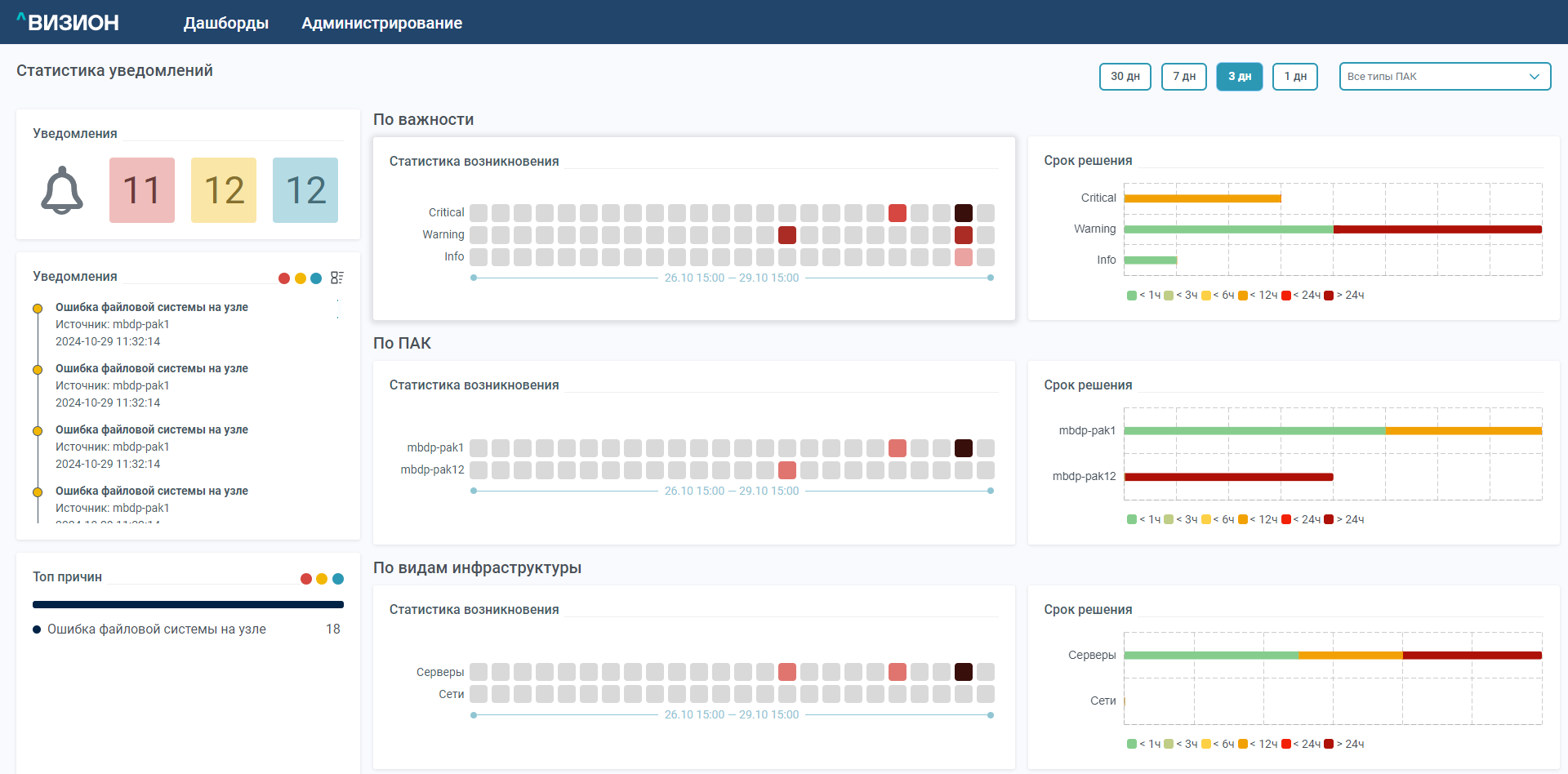Toggle yellow warning filter in Уведомления list

click(301, 278)
